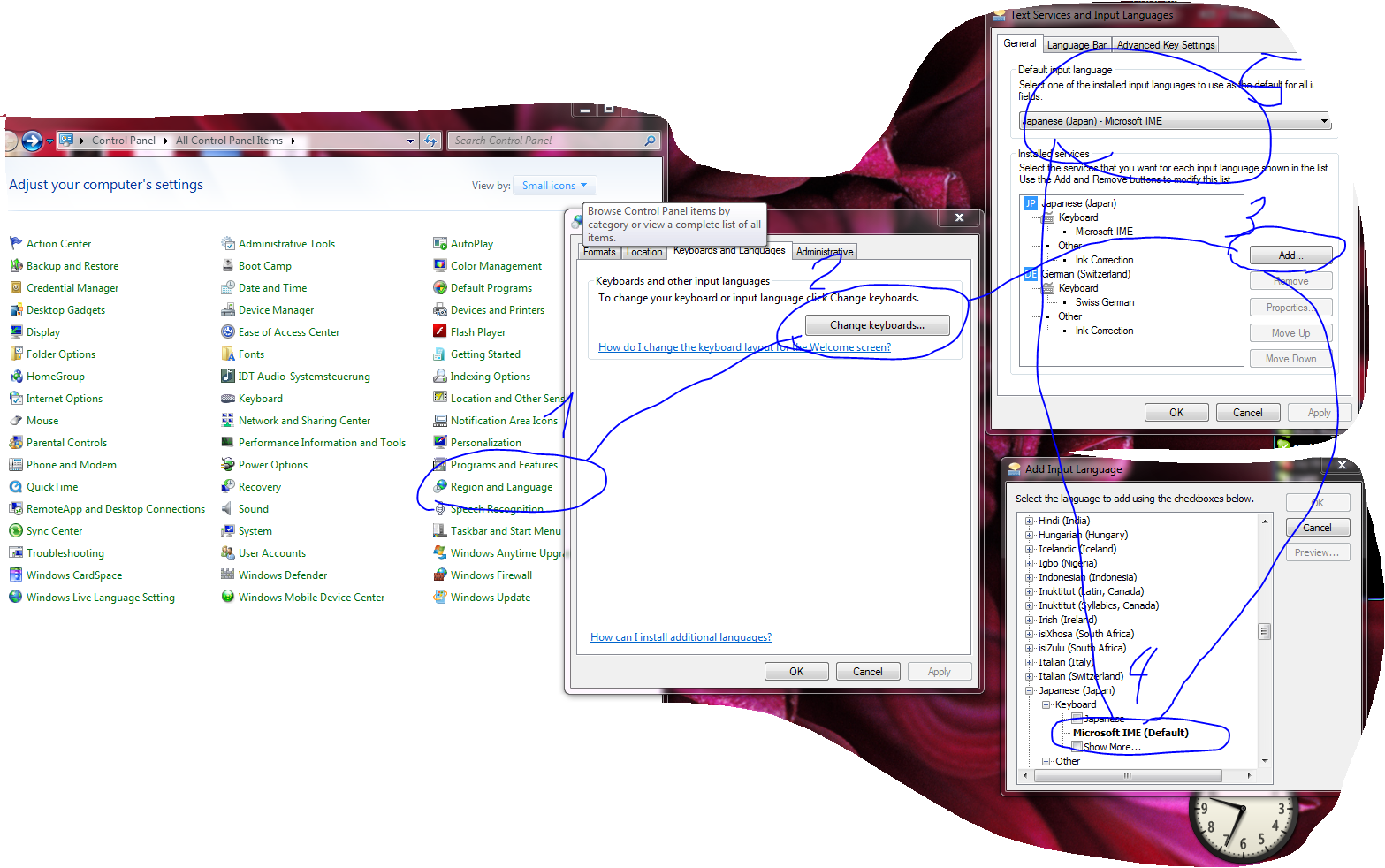Screen dimensions: 1385x868
Task: Open the Fonts control panel
Action: tap(251, 354)
